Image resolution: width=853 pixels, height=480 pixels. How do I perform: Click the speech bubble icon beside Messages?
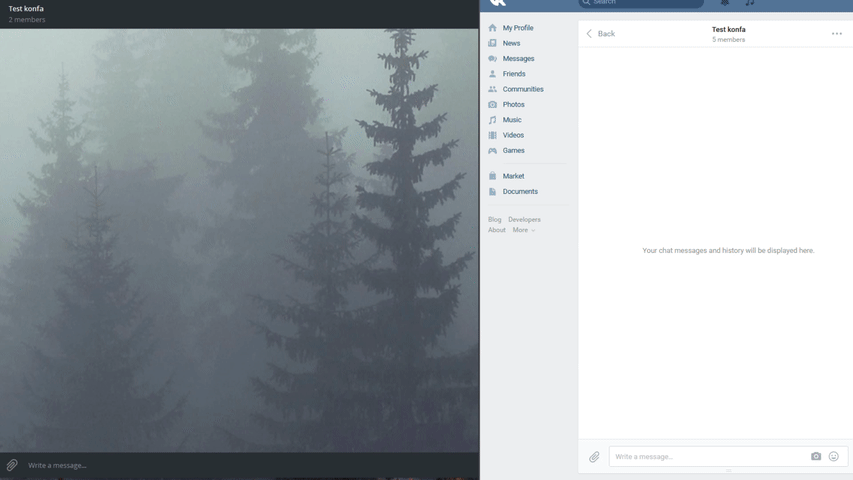tap(492, 58)
